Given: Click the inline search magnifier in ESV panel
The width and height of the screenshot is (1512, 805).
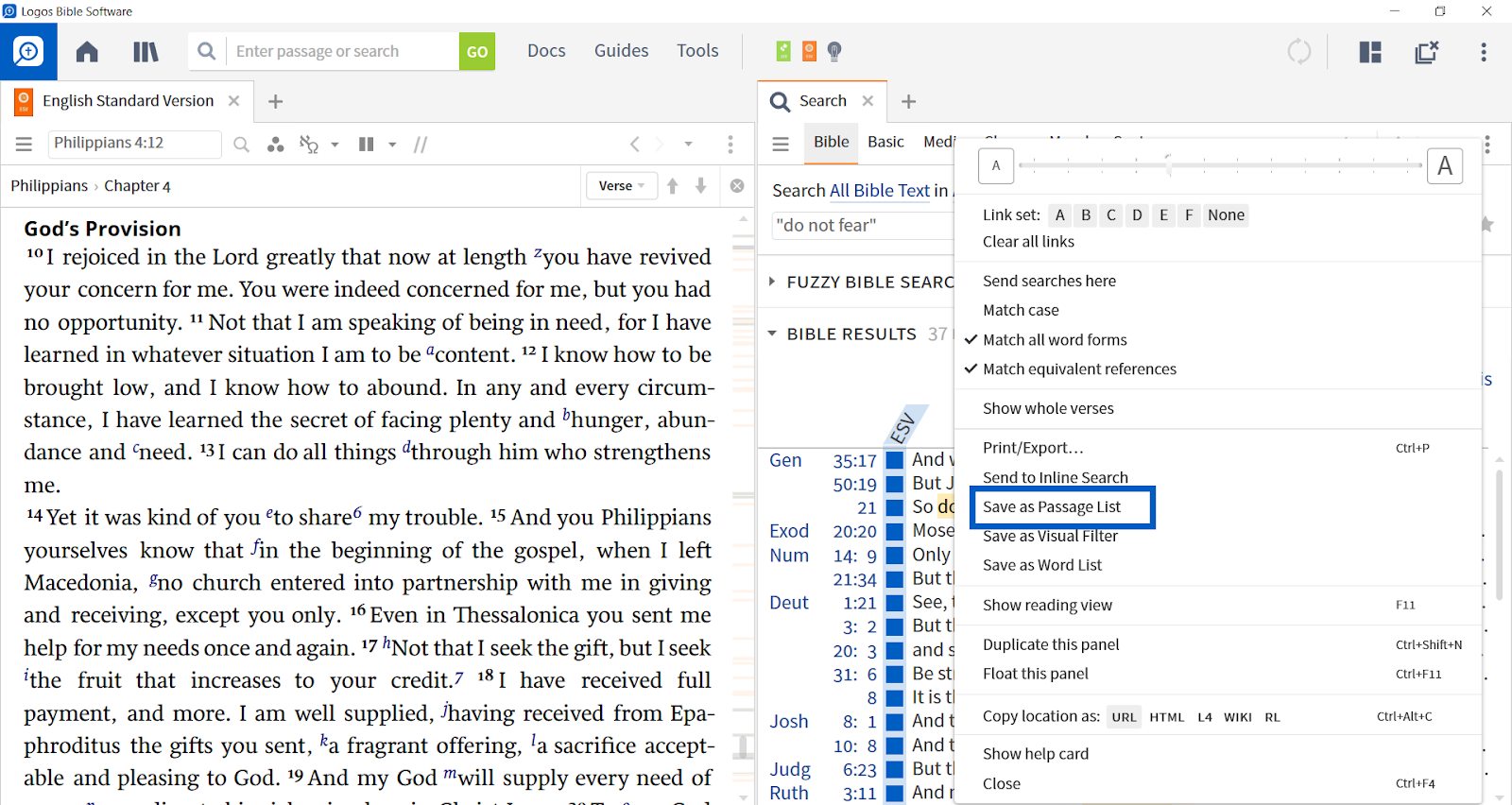Looking at the screenshot, I should click(242, 145).
